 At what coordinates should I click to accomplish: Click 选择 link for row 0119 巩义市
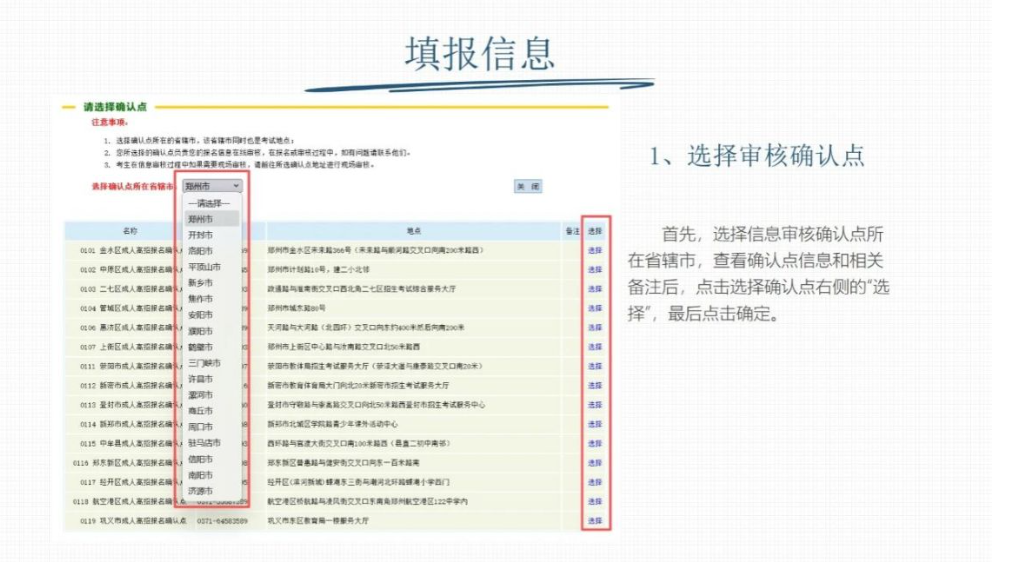coord(595,521)
